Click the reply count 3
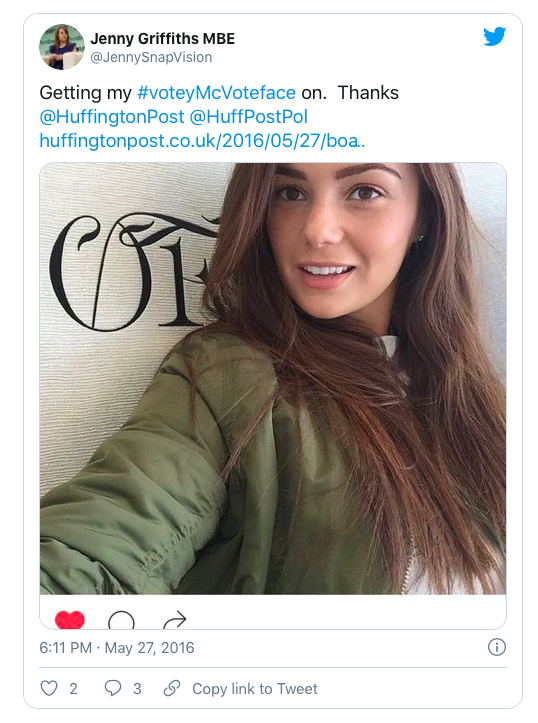Viewport: 538px width, 723px height. pos(137,688)
